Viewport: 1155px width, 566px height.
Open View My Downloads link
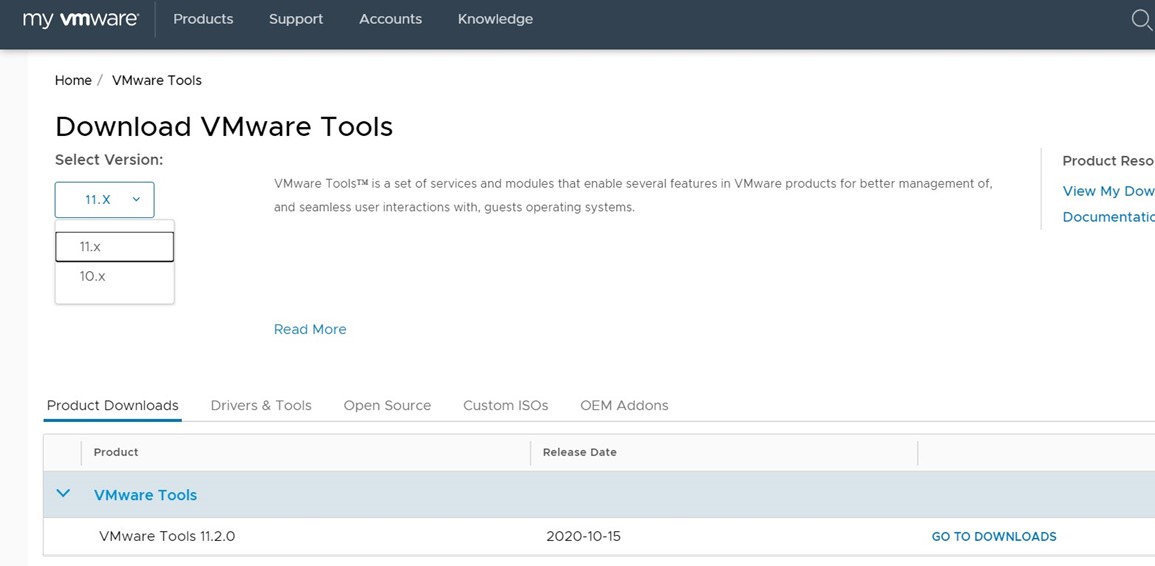(1107, 191)
